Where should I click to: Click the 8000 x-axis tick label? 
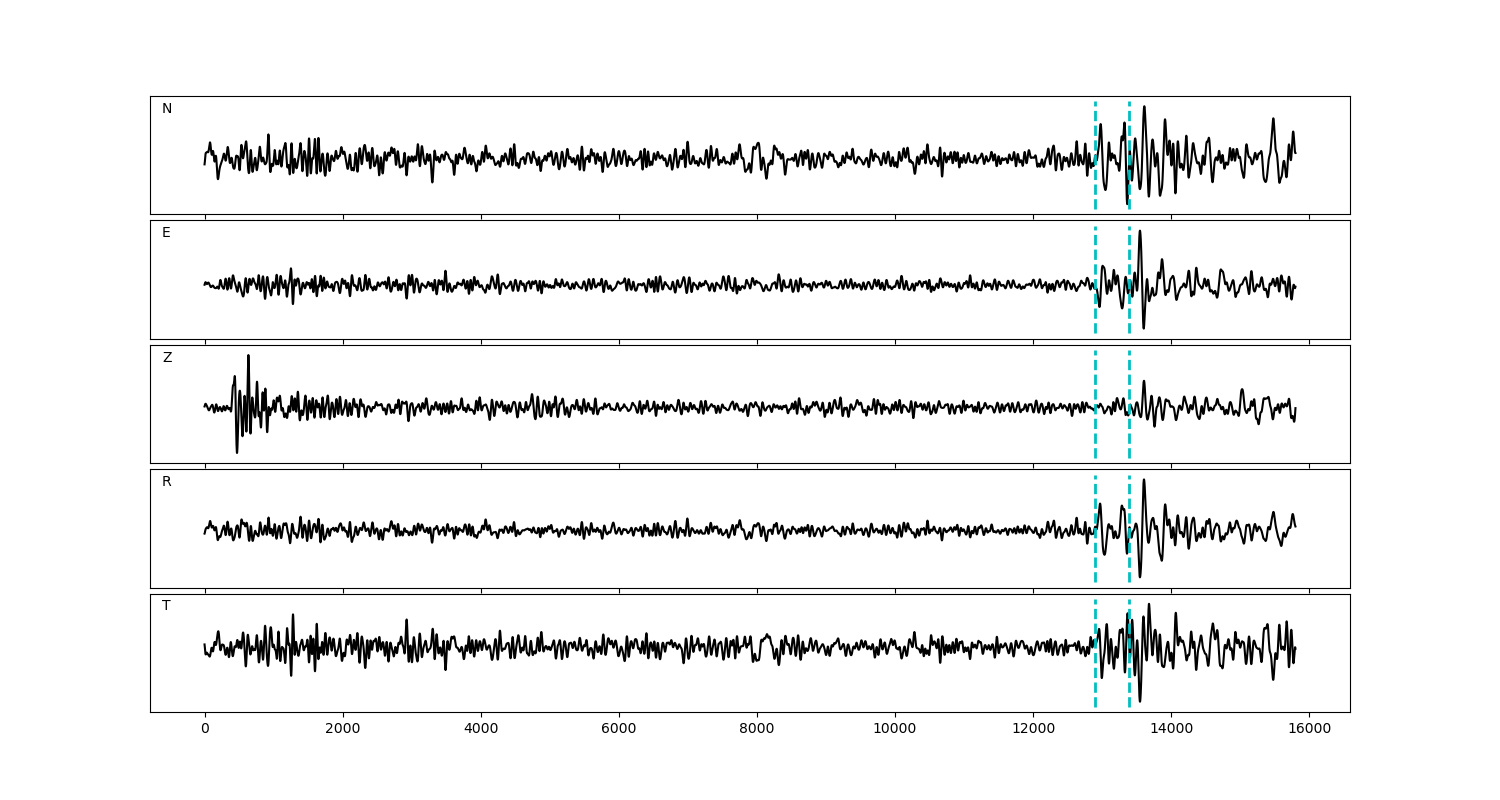[757, 730]
